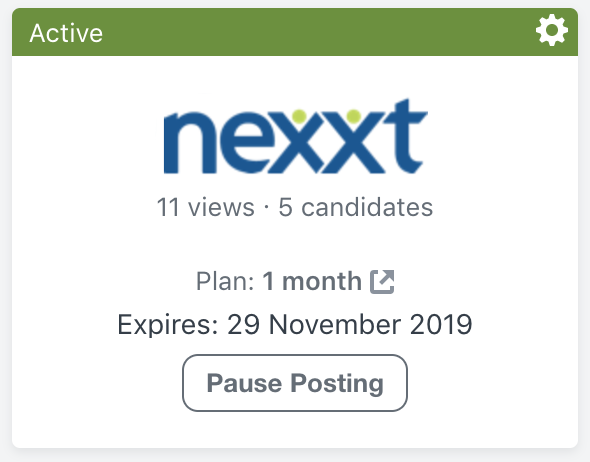The image size is (590, 462).
Task: Click the letter n in nexxt logo
Action: click(x=190, y=143)
